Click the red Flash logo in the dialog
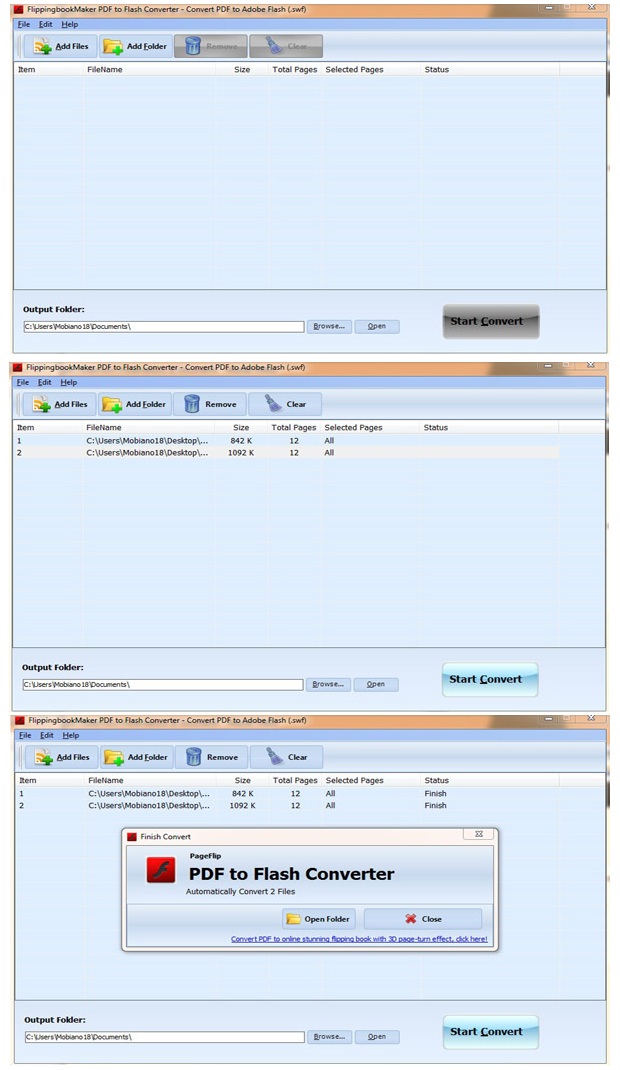The image size is (620, 1070). pyautogui.click(x=162, y=871)
